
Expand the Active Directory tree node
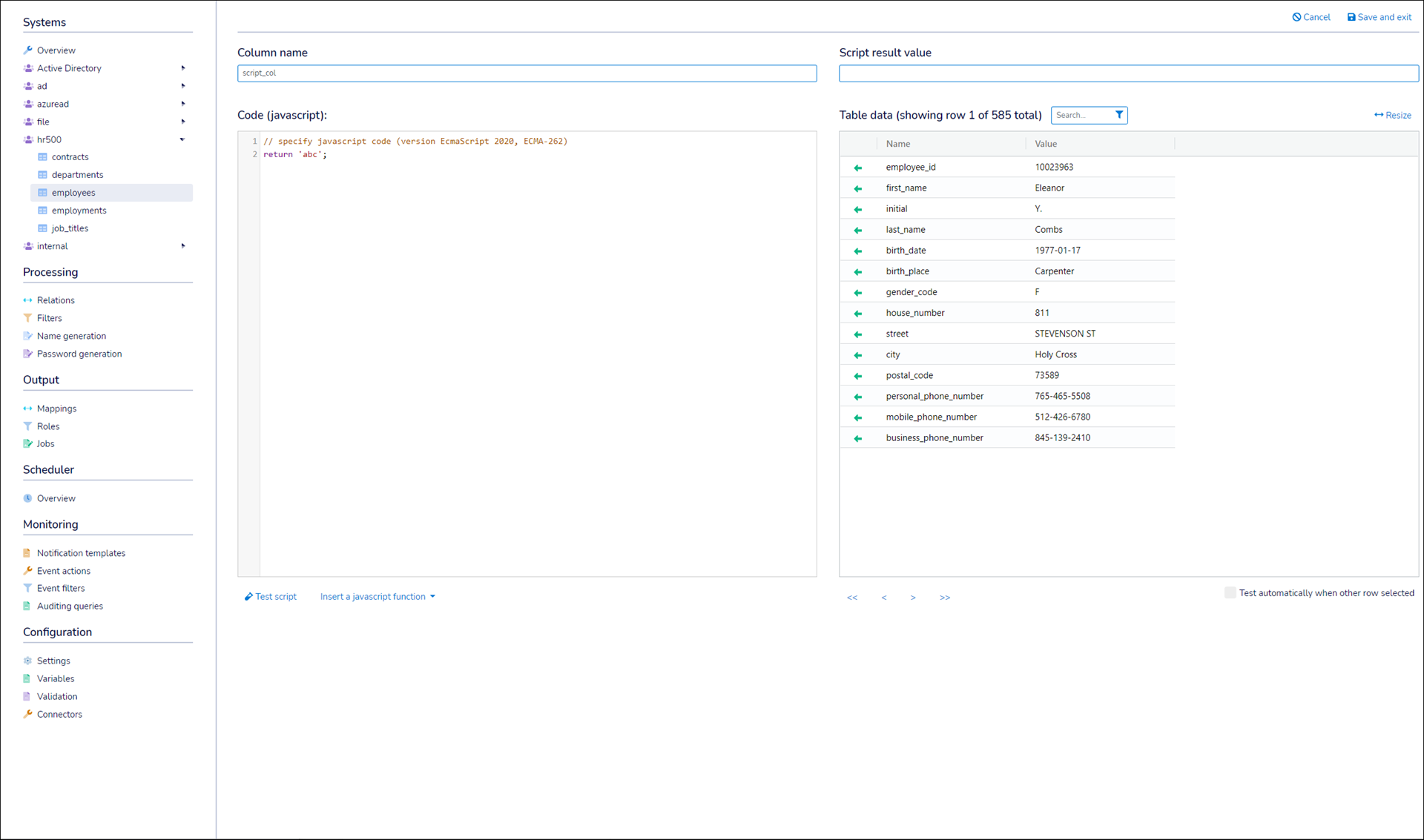pyautogui.click(x=183, y=68)
